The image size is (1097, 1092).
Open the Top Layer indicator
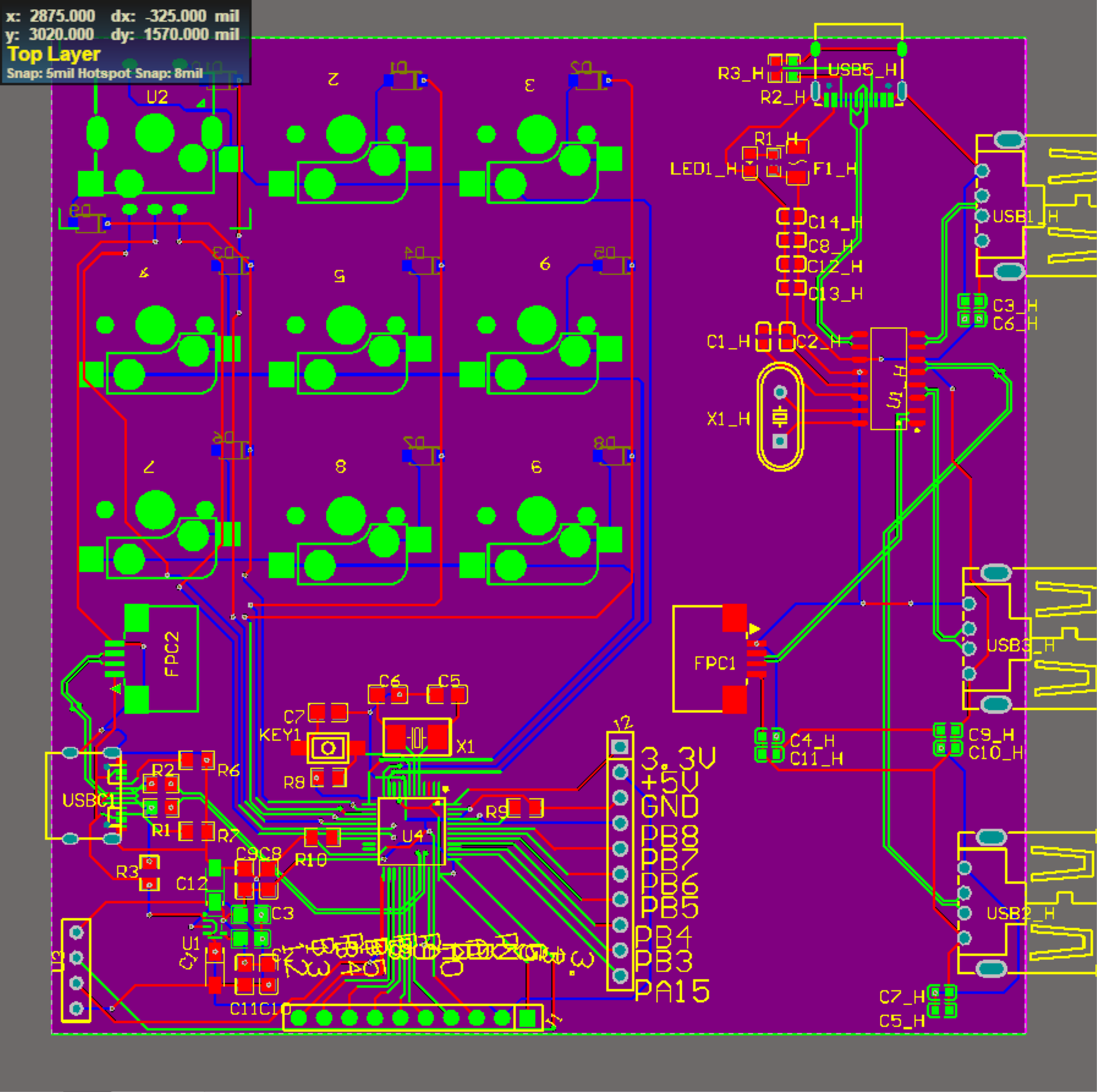point(53,54)
